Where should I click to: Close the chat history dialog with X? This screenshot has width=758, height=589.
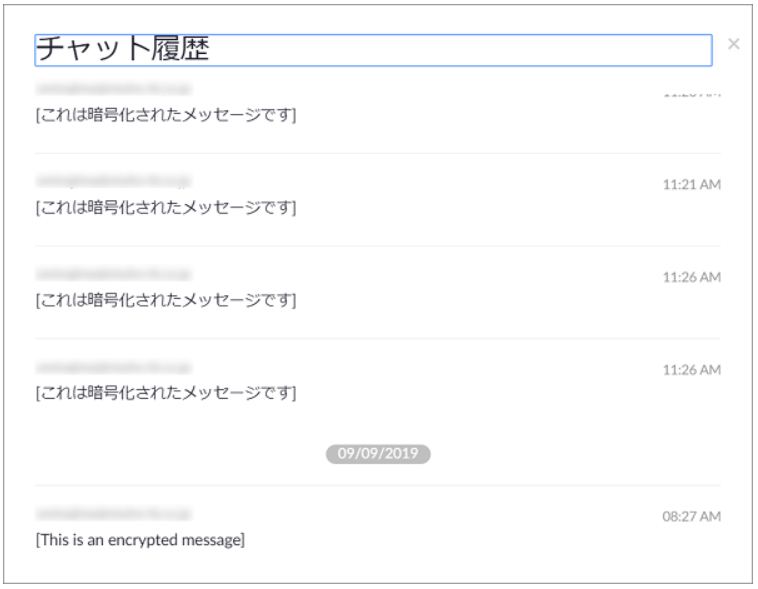(734, 44)
